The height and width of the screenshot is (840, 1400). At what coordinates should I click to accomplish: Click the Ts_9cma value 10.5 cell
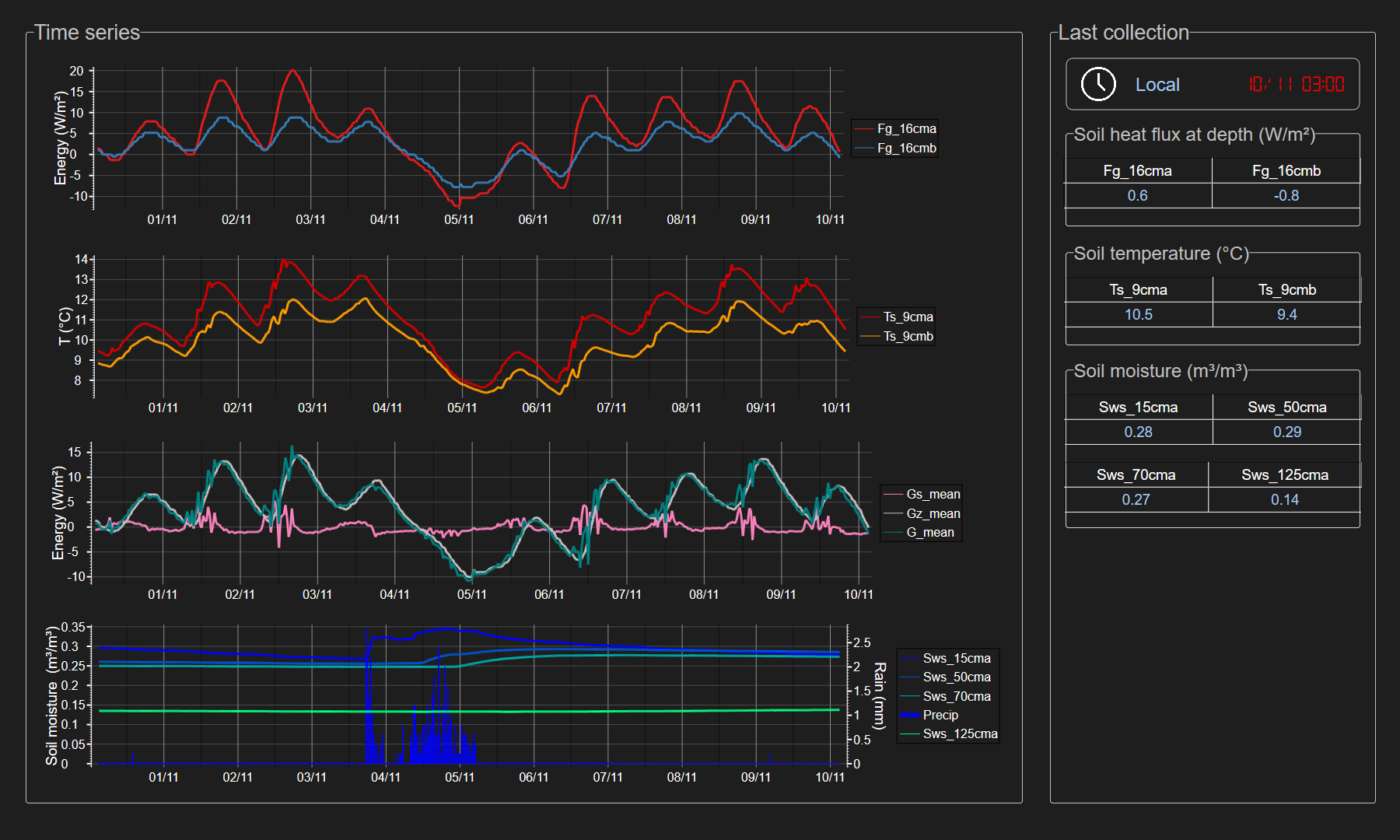tap(1138, 315)
